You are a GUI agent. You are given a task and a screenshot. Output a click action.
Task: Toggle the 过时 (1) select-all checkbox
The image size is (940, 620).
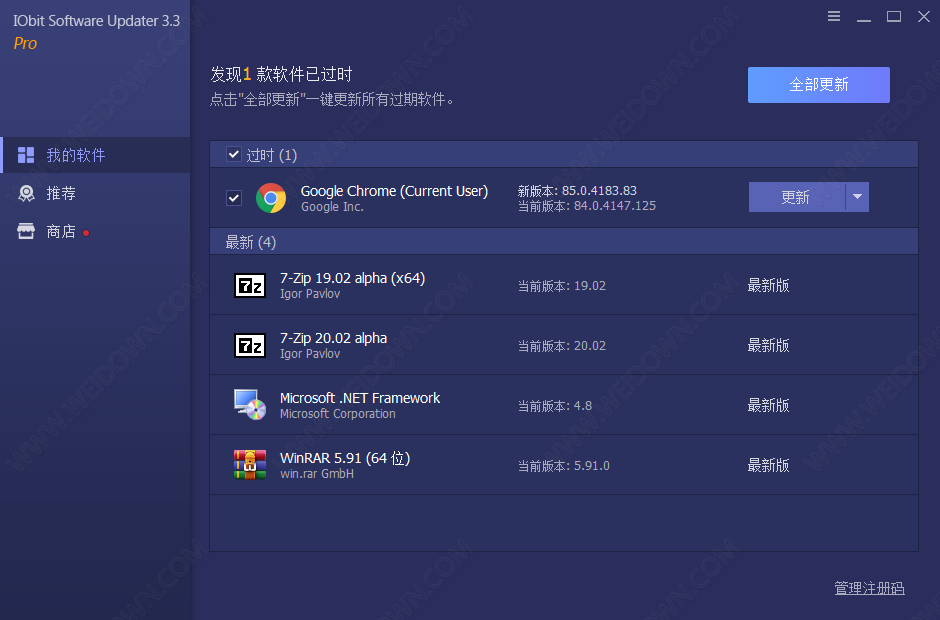[234, 154]
